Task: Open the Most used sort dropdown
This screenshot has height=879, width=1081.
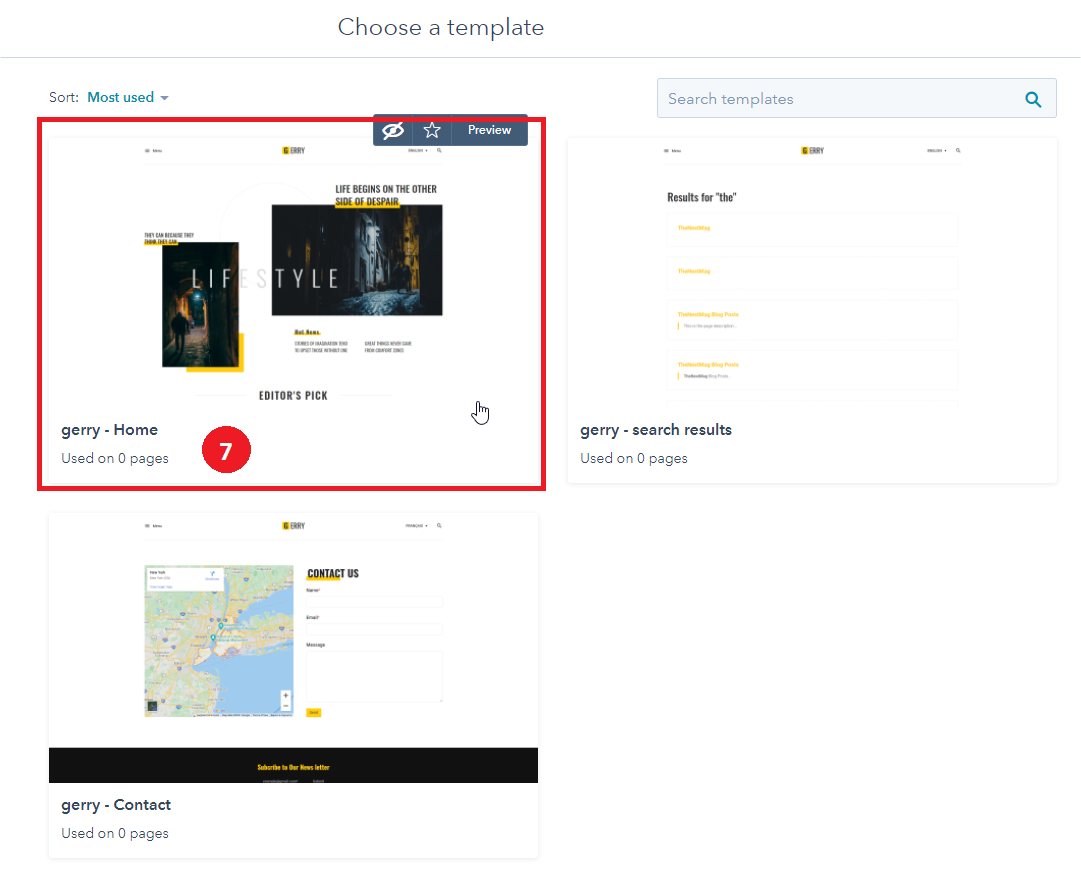Action: pos(128,98)
